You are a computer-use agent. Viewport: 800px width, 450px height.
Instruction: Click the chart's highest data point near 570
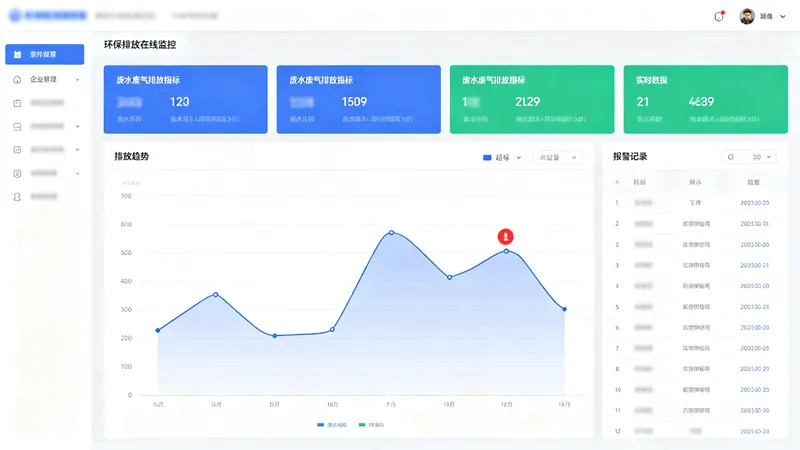pyautogui.click(x=391, y=233)
